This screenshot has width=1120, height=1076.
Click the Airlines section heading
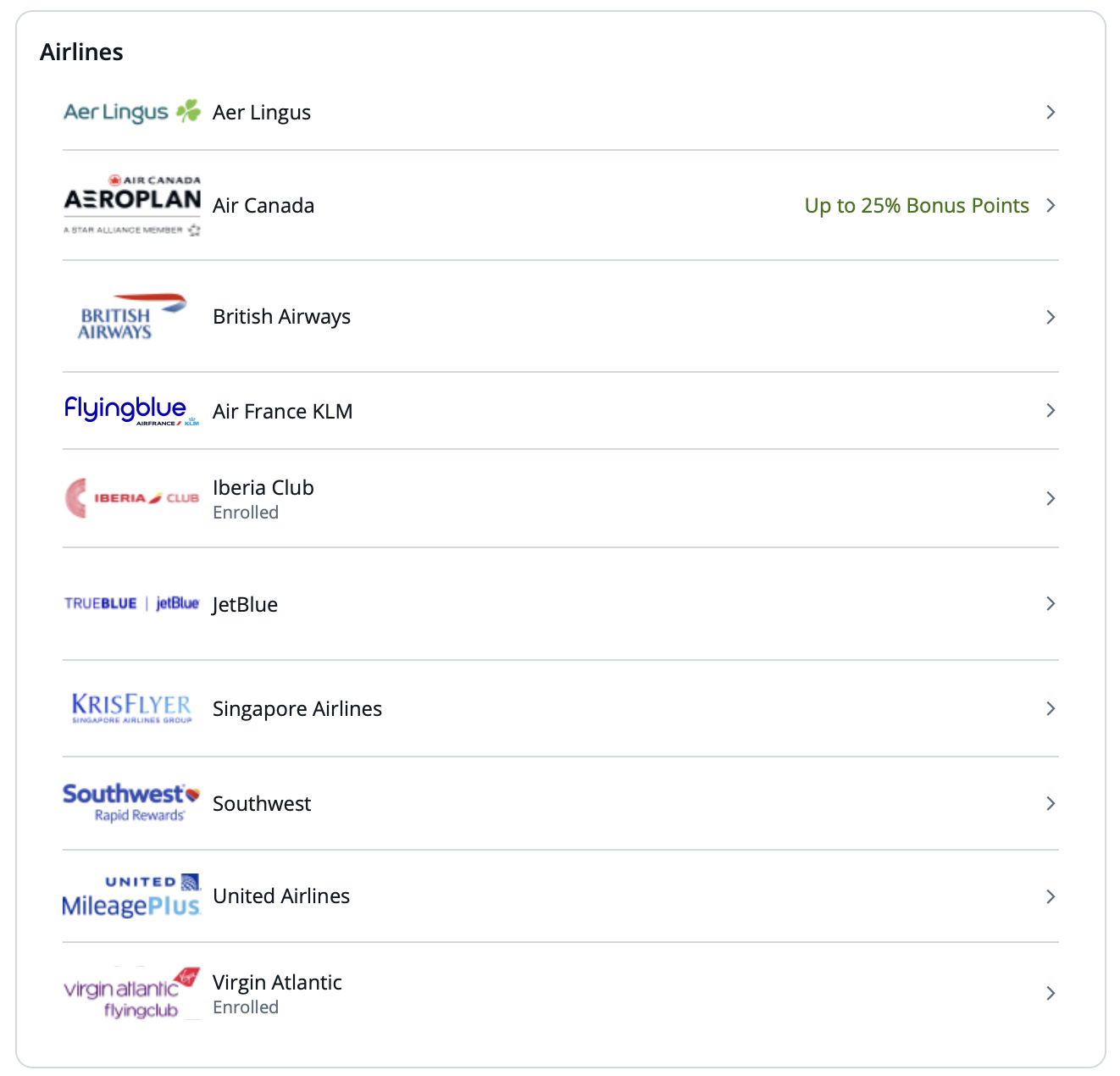(81, 51)
